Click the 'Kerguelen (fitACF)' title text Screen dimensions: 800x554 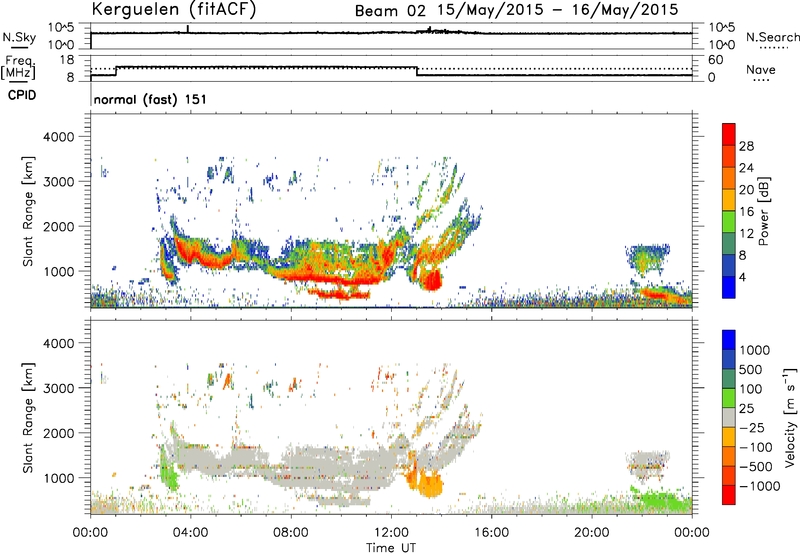point(173,9)
